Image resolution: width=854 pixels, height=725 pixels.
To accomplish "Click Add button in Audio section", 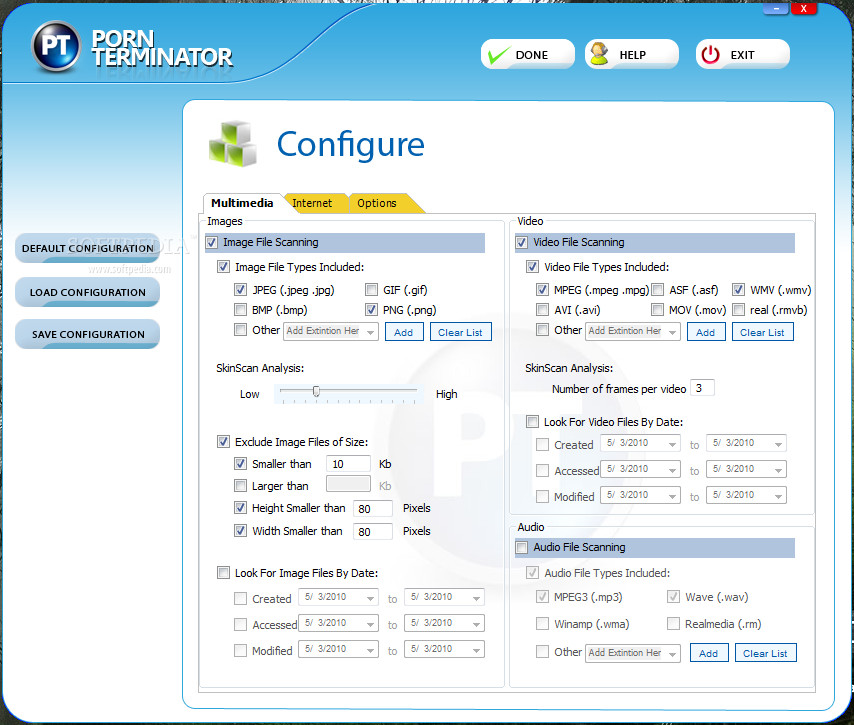I will (x=709, y=653).
